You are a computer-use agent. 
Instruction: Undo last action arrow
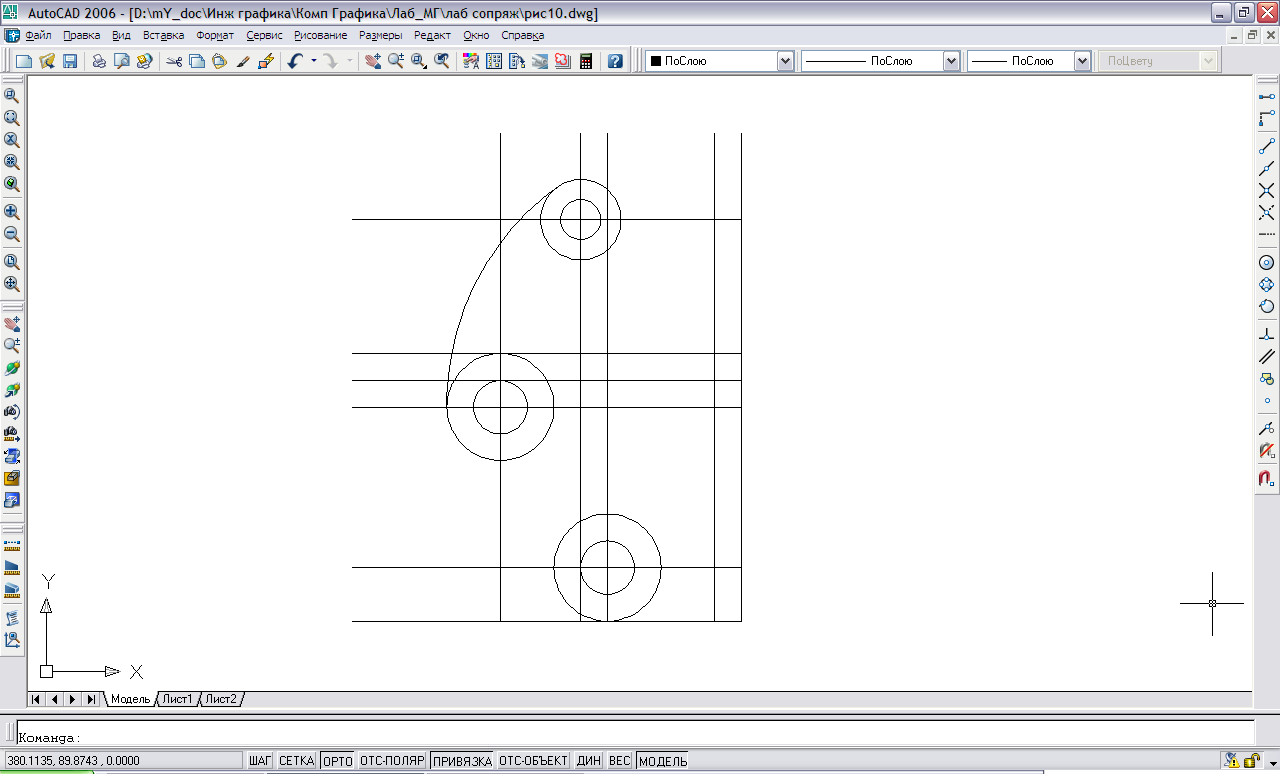294,61
